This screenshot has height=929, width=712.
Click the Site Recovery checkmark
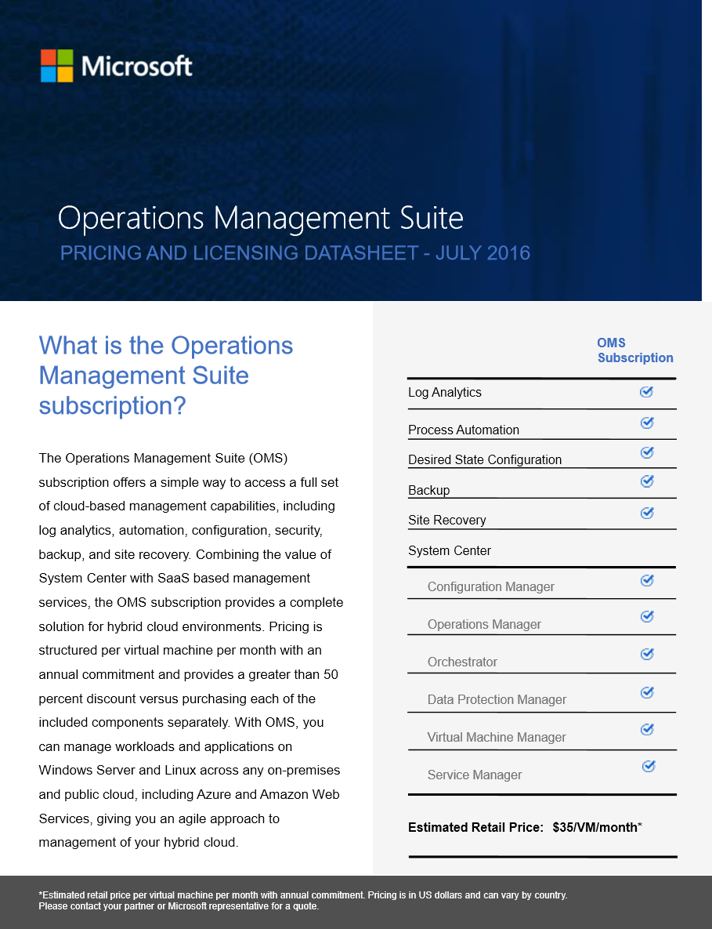click(647, 512)
